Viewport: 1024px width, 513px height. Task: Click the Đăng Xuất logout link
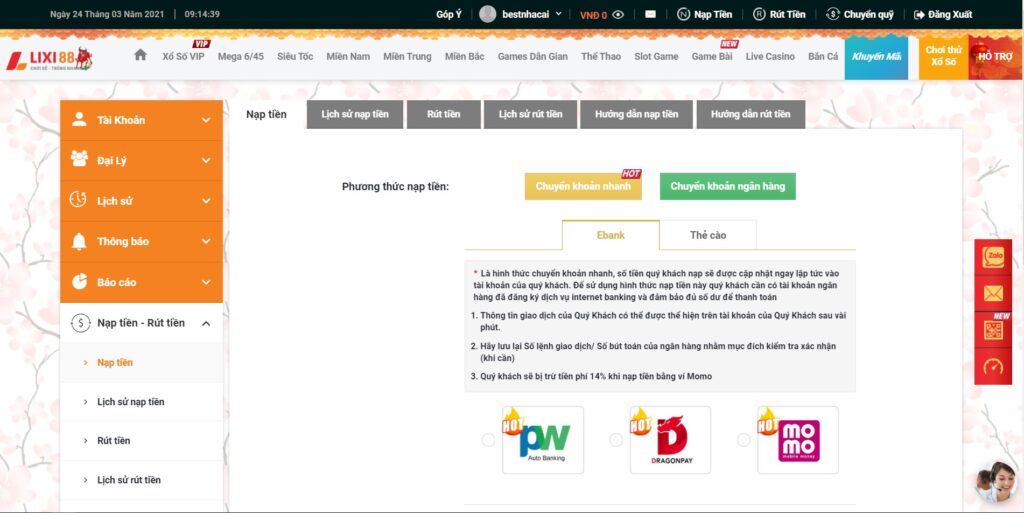coord(943,15)
